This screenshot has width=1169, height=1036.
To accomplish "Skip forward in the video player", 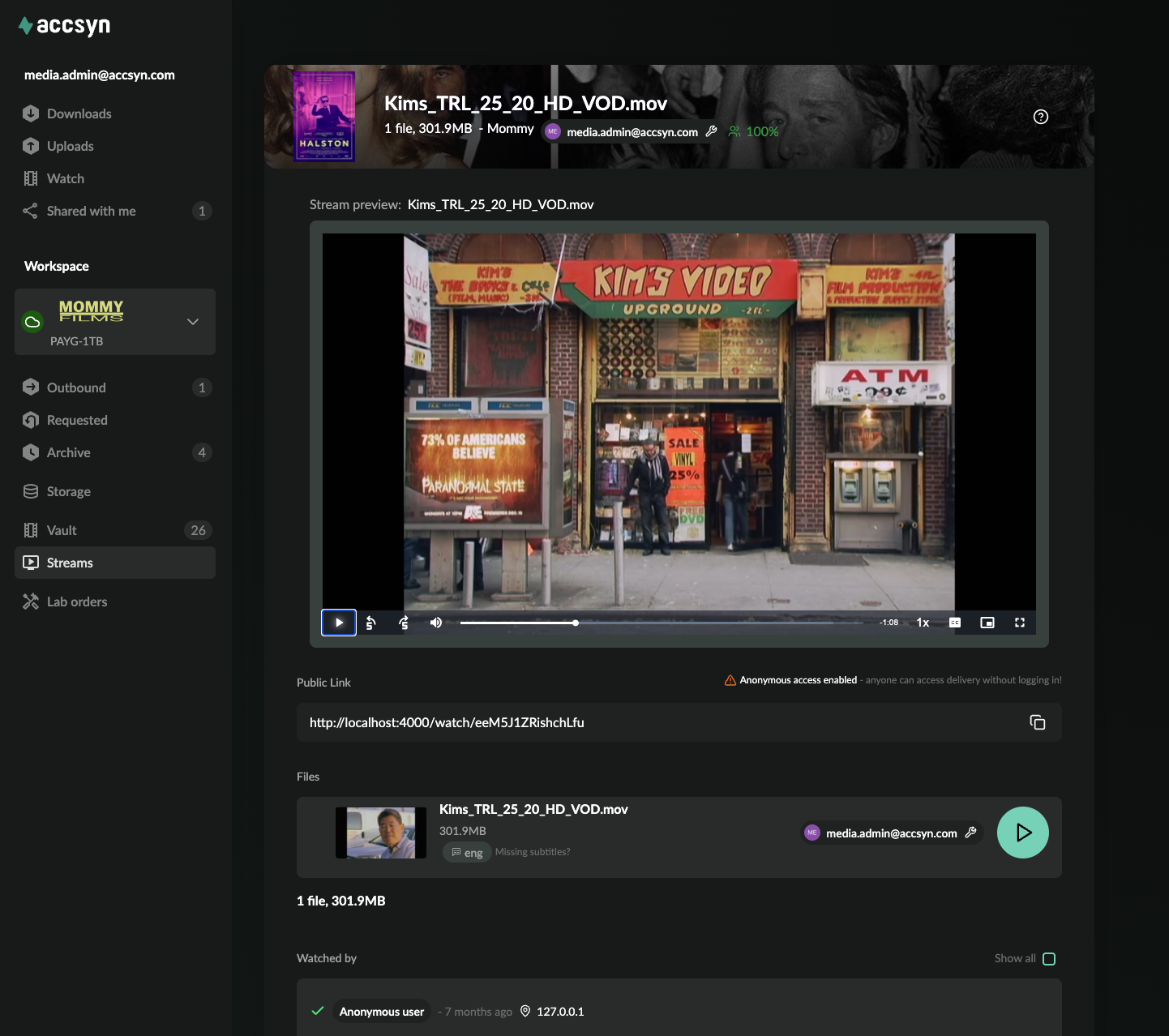I will tap(404, 623).
